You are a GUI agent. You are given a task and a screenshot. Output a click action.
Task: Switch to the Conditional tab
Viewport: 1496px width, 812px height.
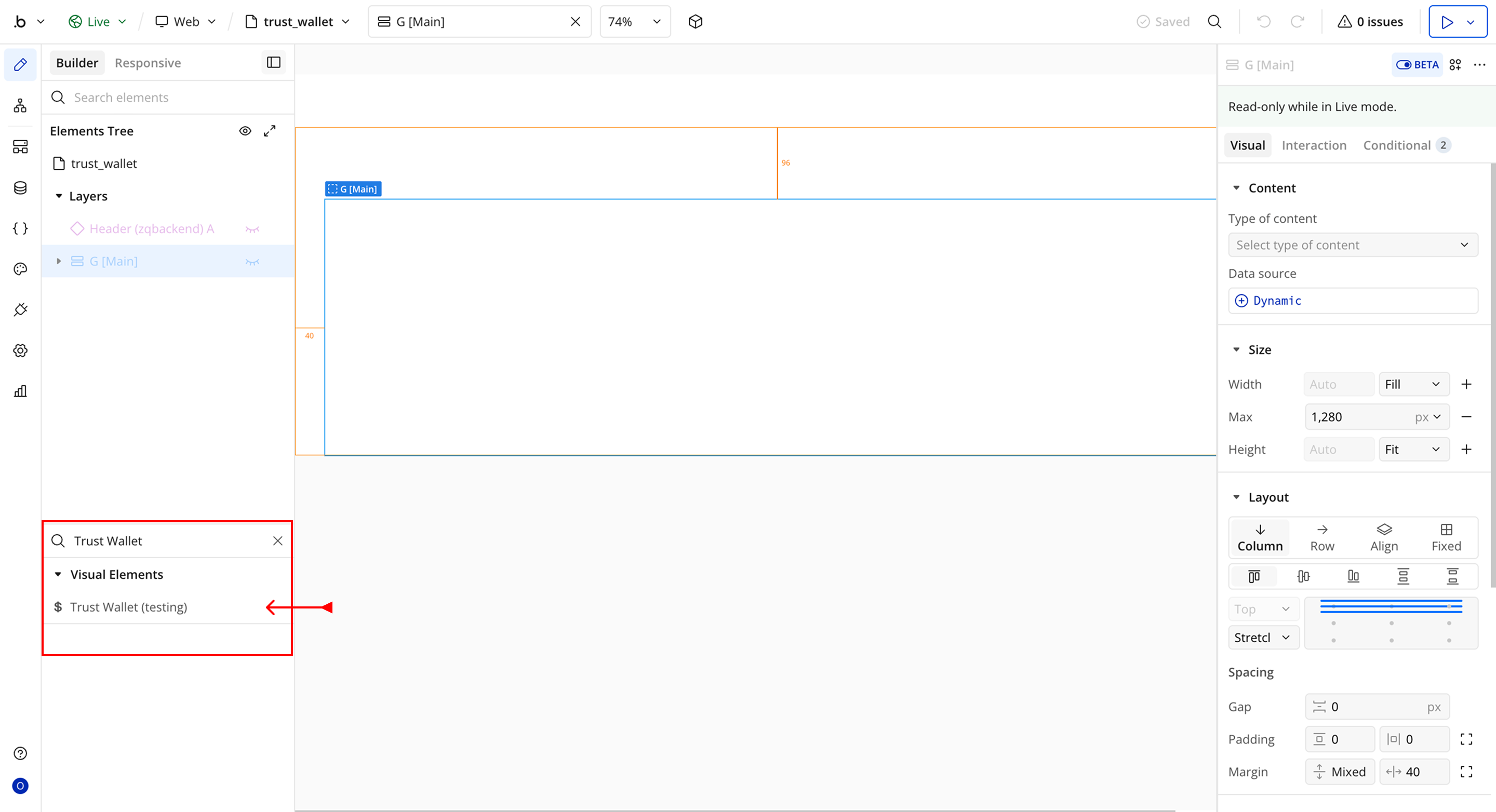click(x=1396, y=145)
